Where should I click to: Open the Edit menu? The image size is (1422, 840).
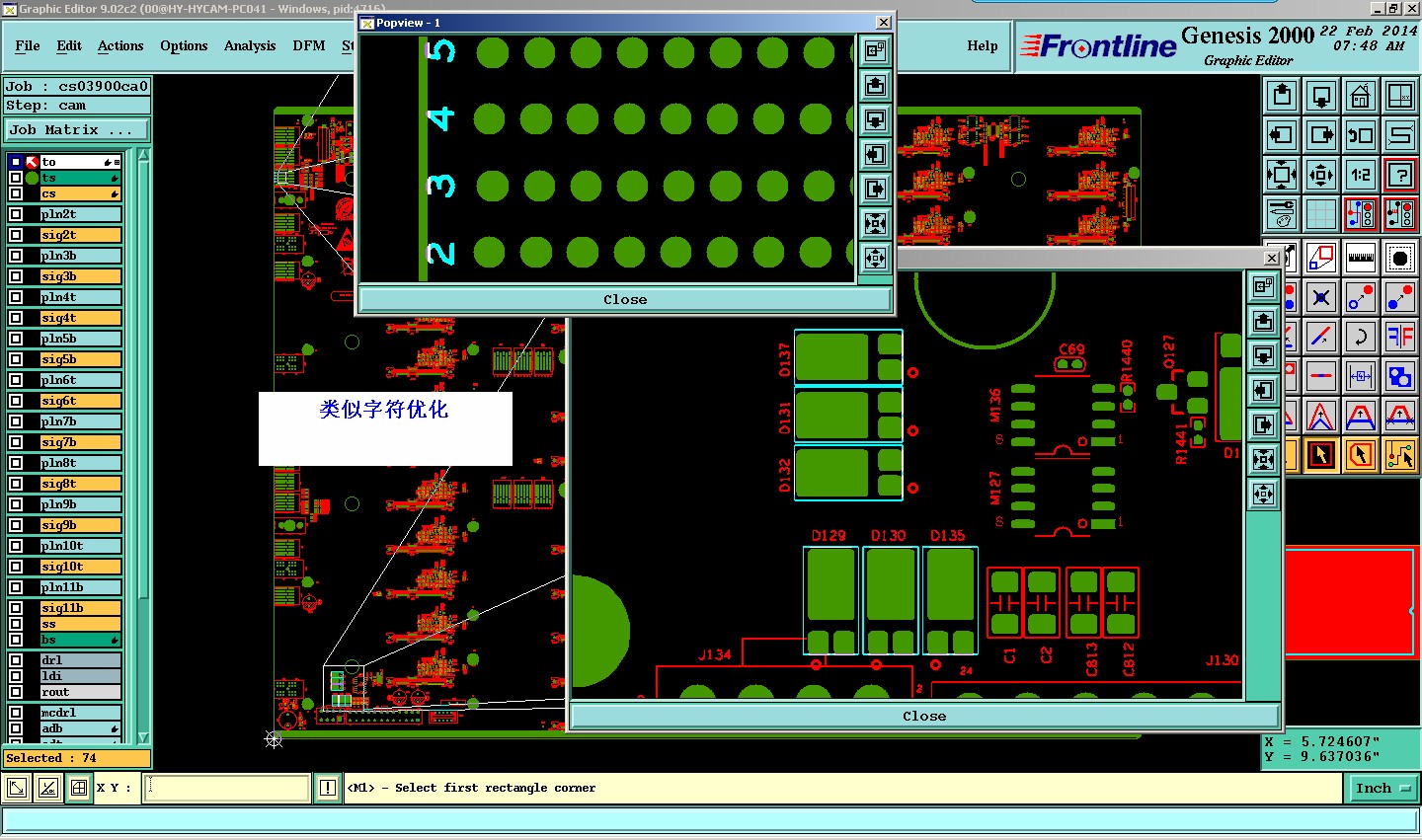(69, 45)
